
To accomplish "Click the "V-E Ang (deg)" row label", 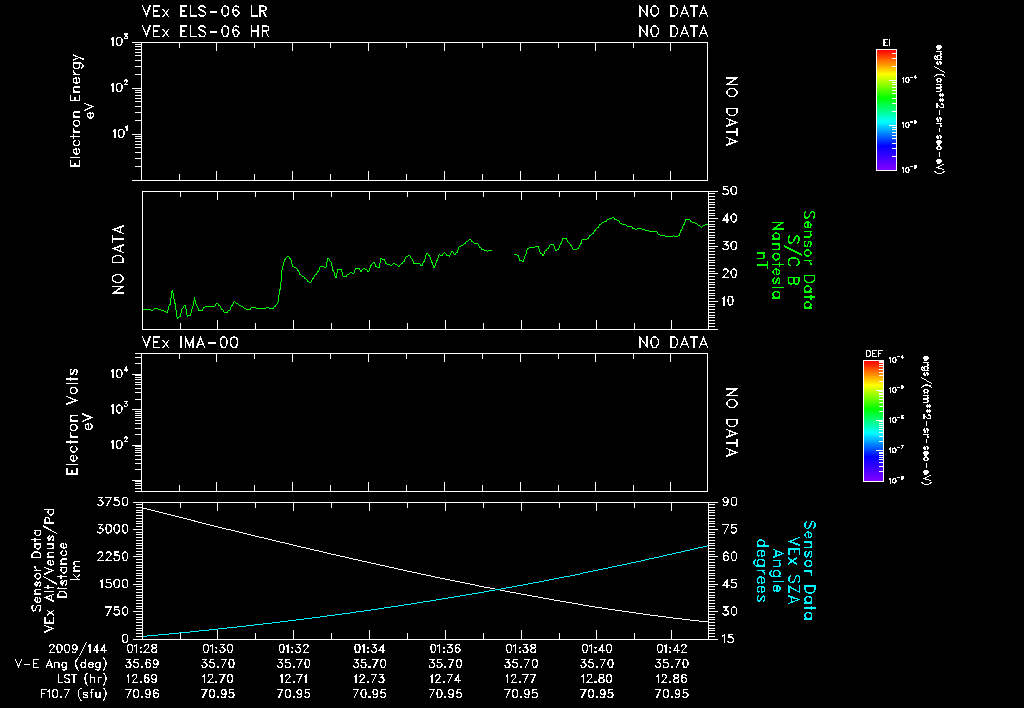I will click(x=61, y=664).
